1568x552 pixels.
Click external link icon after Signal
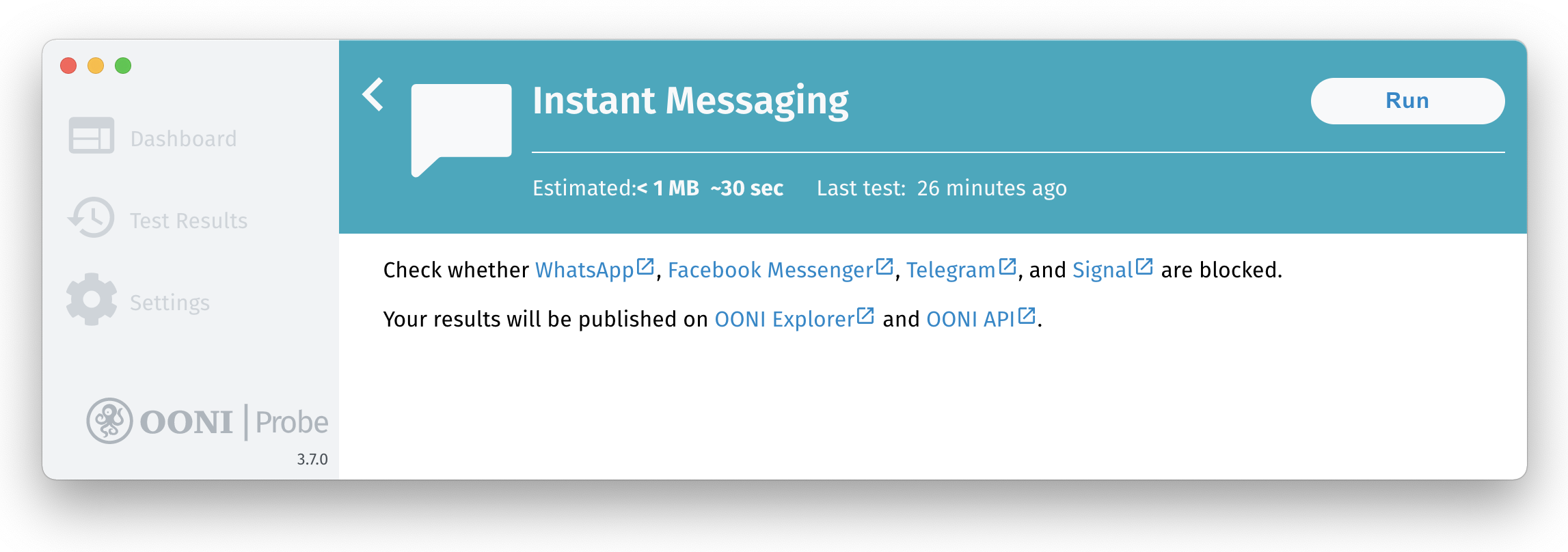click(x=1144, y=266)
